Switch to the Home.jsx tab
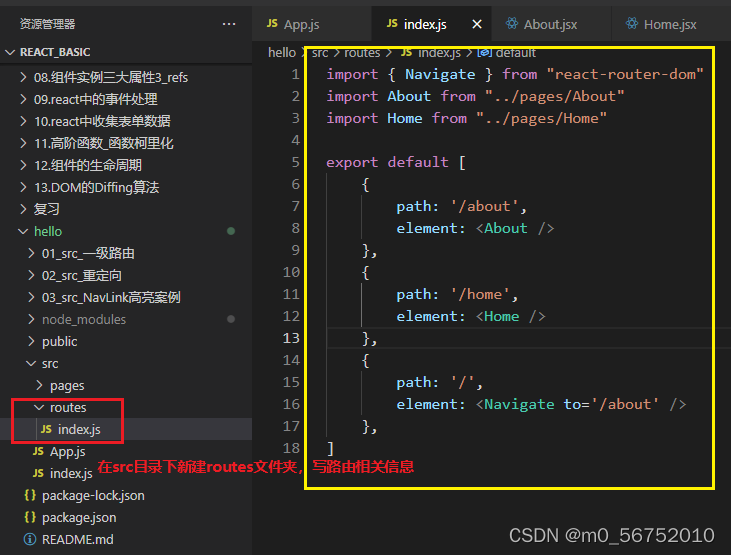Screen dimensions: 731x555 pyautogui.click(x=670, y=24)
